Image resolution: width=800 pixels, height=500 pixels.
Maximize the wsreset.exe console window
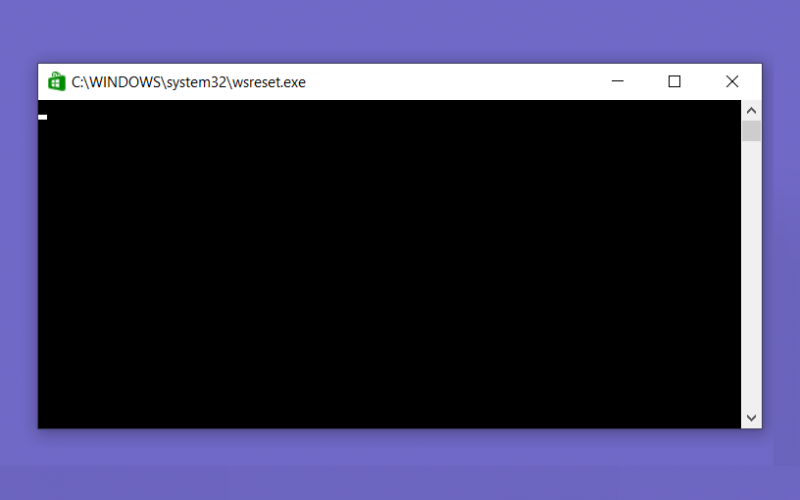[674, 82]
